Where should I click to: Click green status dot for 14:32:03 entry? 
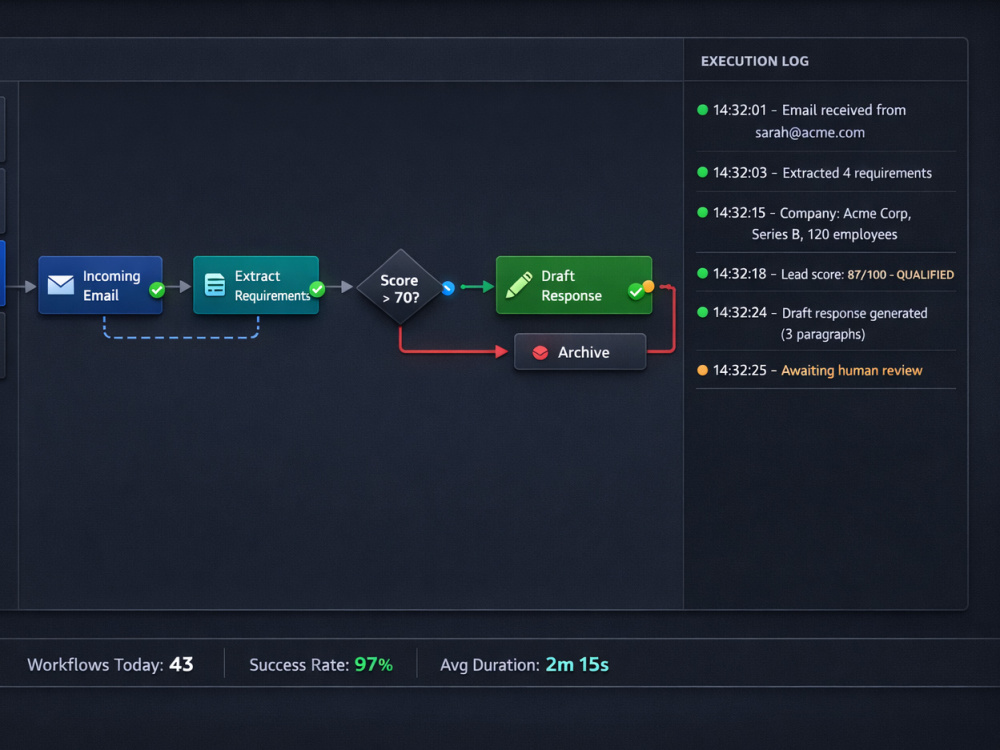click(703, 172)
